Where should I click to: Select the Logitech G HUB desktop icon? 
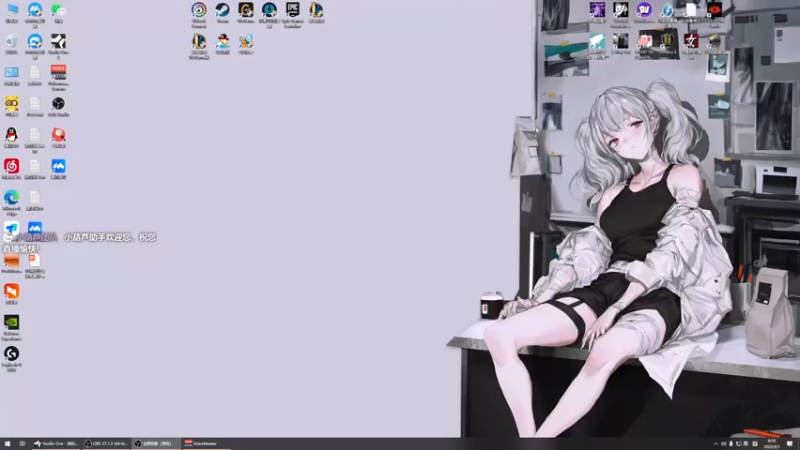(11, 359)
